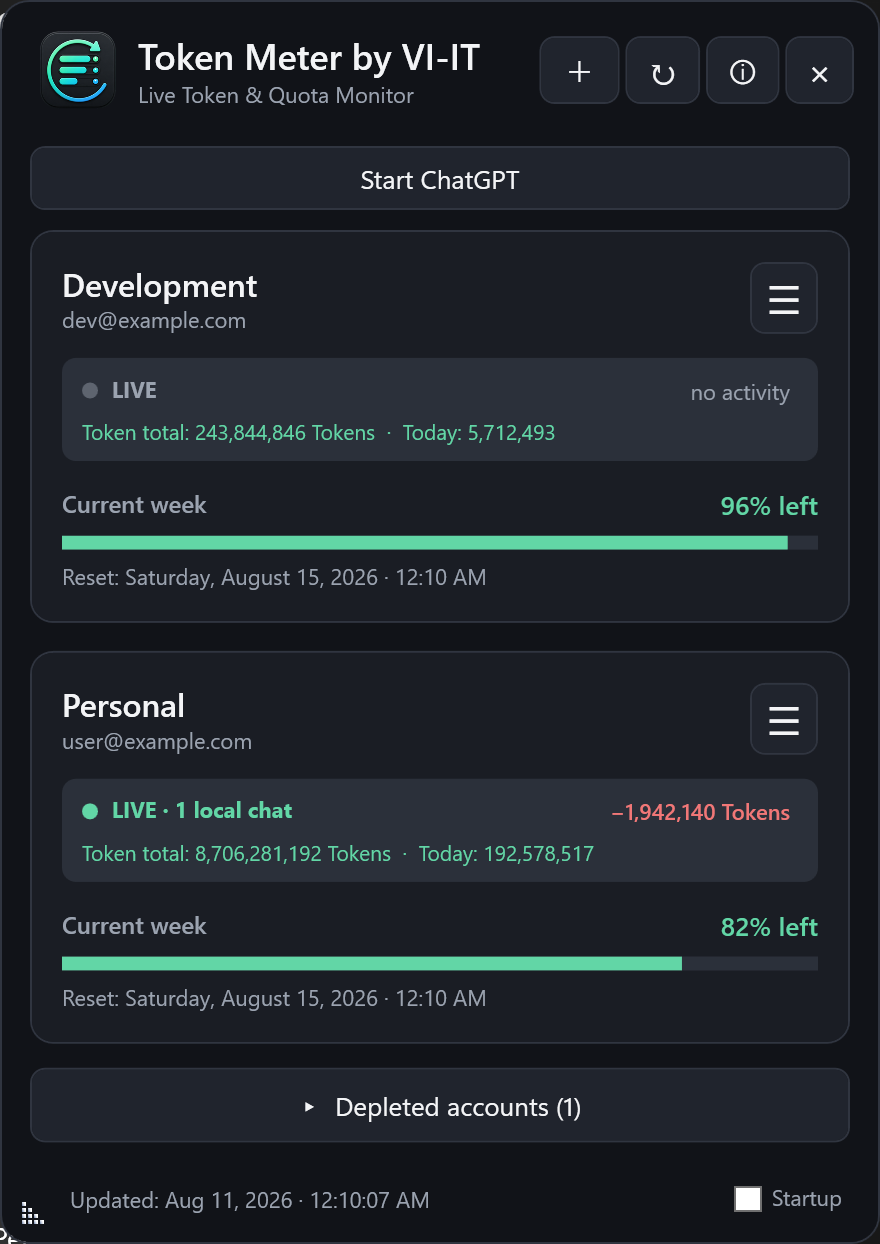880x1244 pixels.
Task: Enable the Startup checkbox
Action: 748,1199
